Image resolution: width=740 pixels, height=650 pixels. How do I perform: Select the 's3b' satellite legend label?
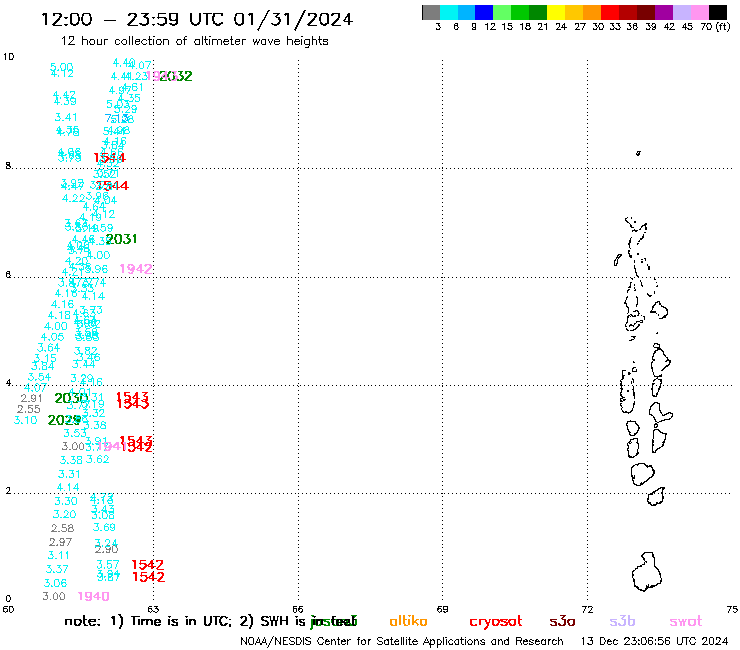pyautogui.click(x=622, y=621)
